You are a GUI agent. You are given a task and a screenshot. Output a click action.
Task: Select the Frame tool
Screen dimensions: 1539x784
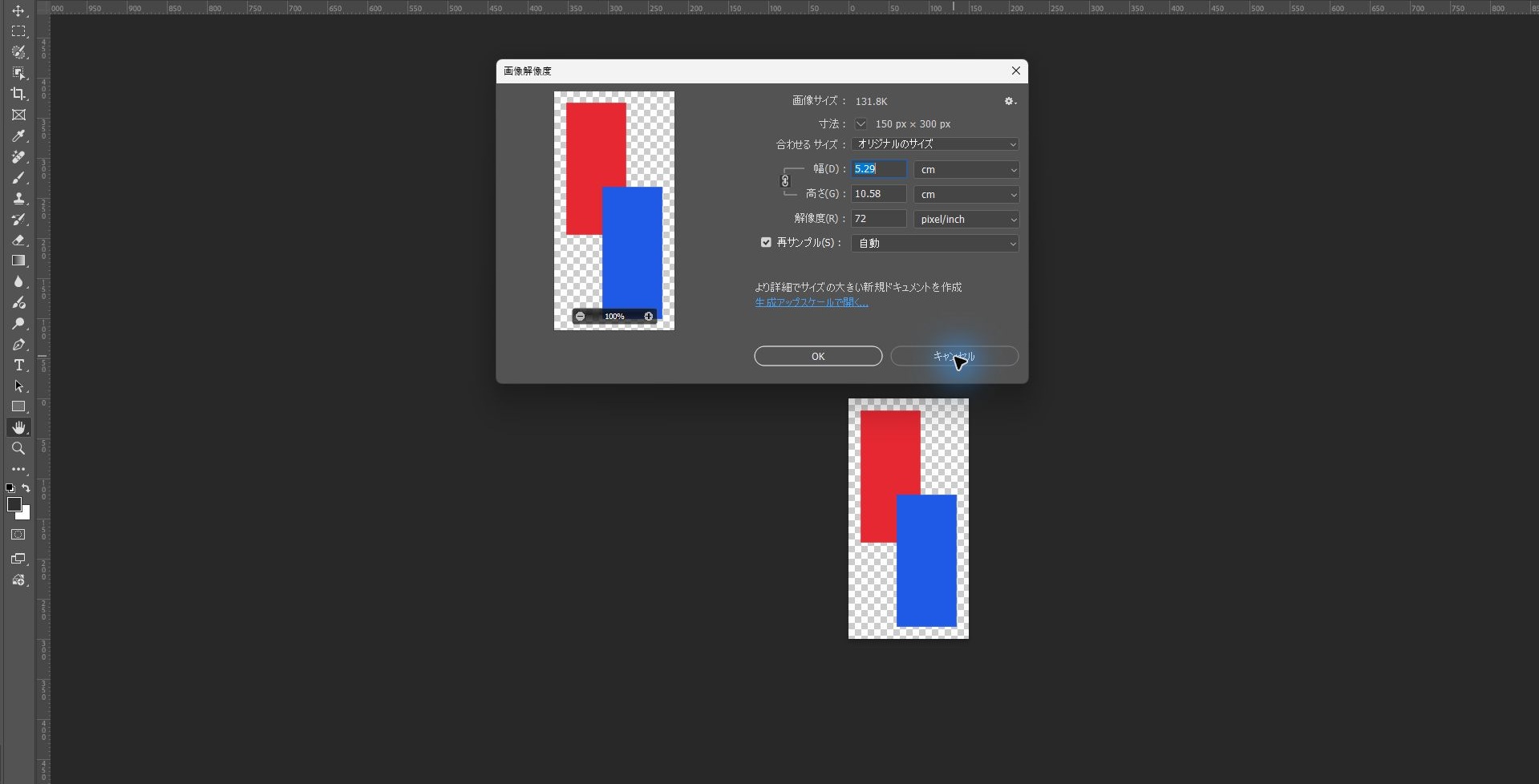tap(18, 115)
